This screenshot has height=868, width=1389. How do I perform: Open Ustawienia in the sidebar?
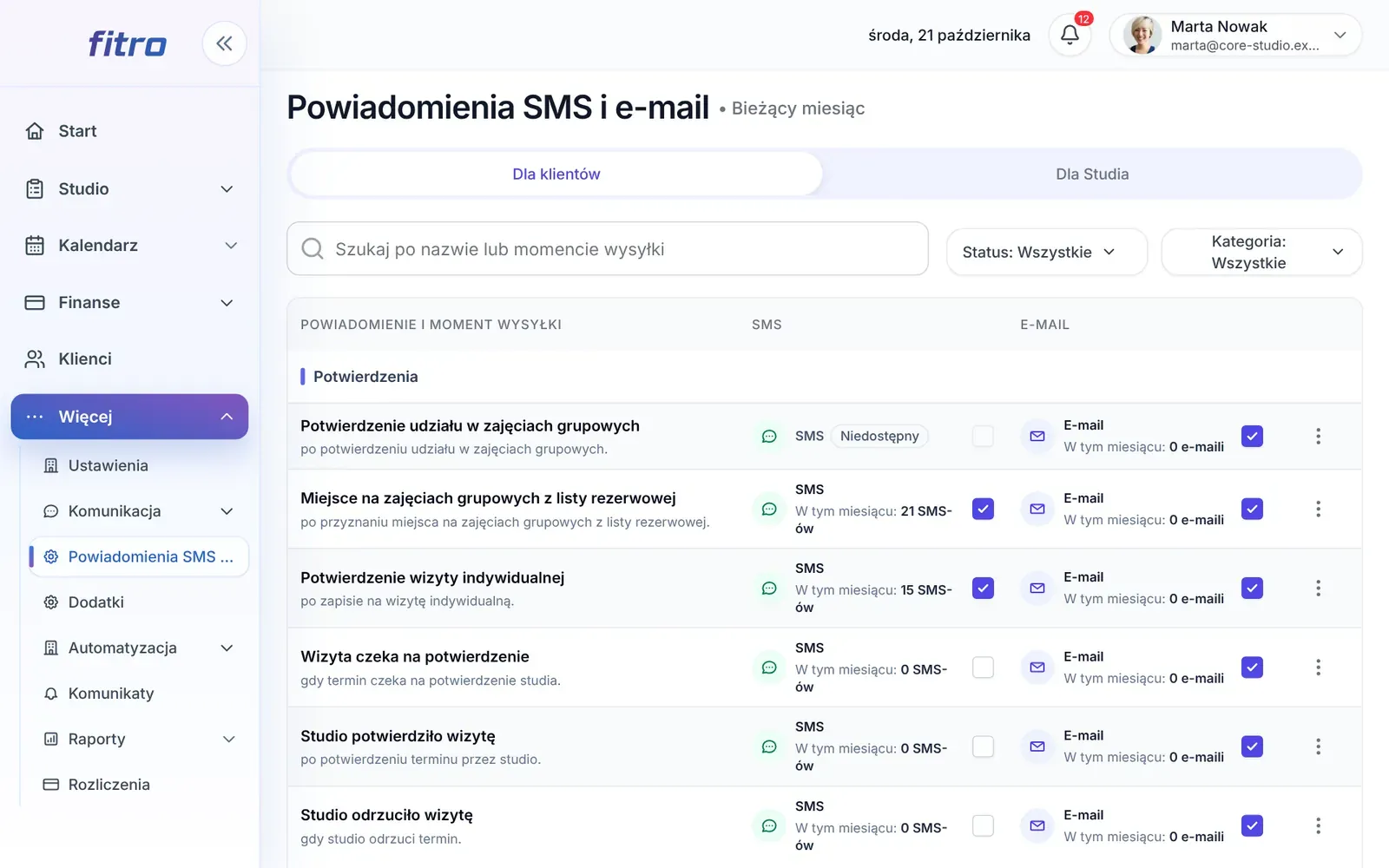coord(139,465)
